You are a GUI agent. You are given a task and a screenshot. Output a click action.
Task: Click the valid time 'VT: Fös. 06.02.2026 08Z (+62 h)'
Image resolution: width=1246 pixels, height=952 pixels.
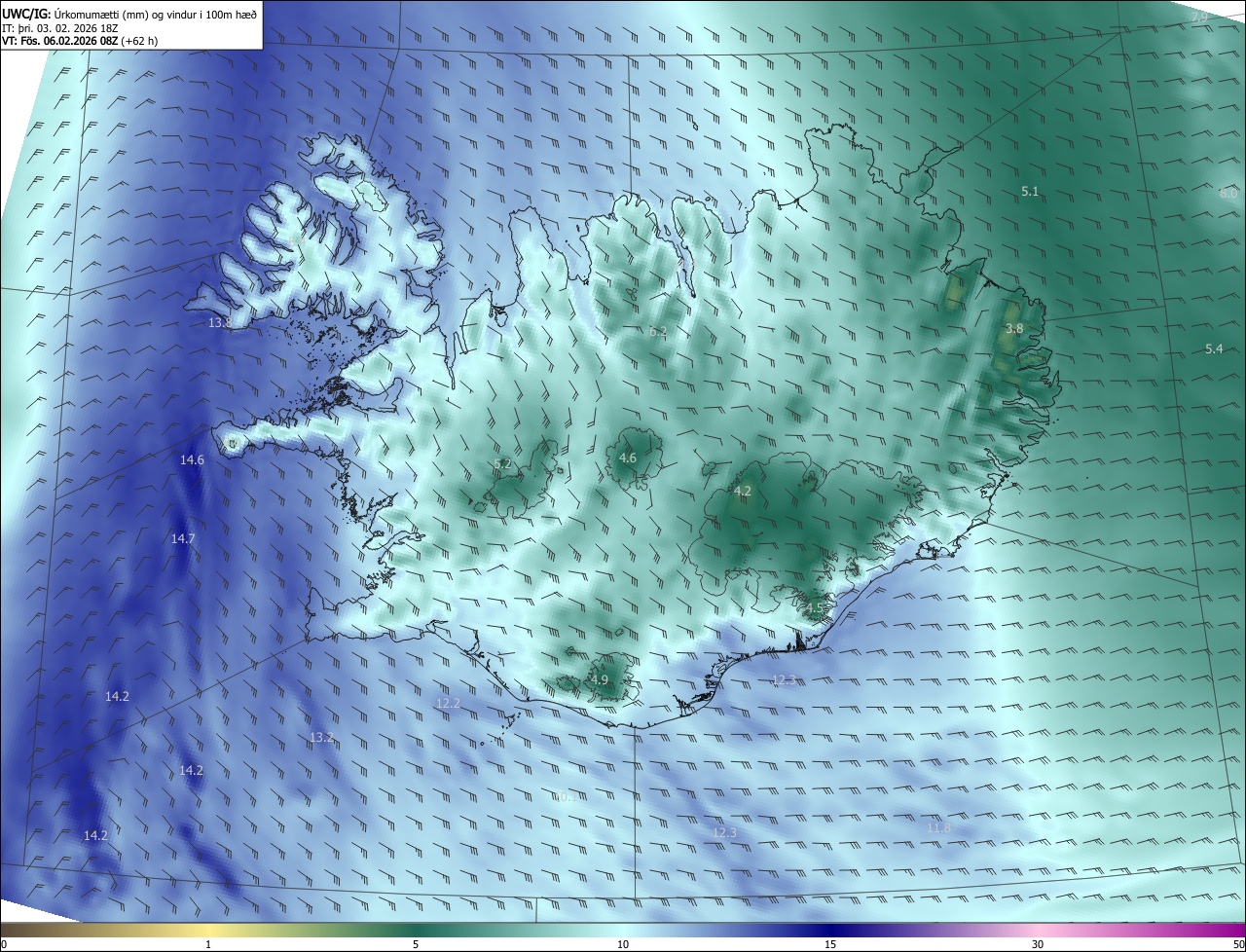[x=80, y=41]
